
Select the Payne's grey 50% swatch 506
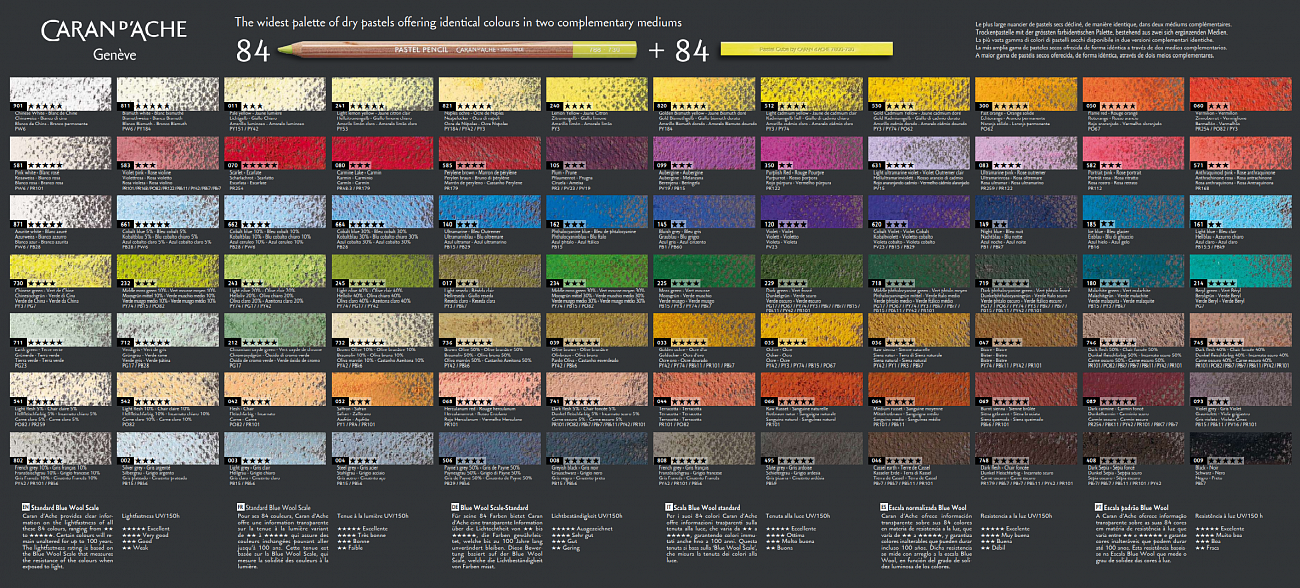[491, 447]
